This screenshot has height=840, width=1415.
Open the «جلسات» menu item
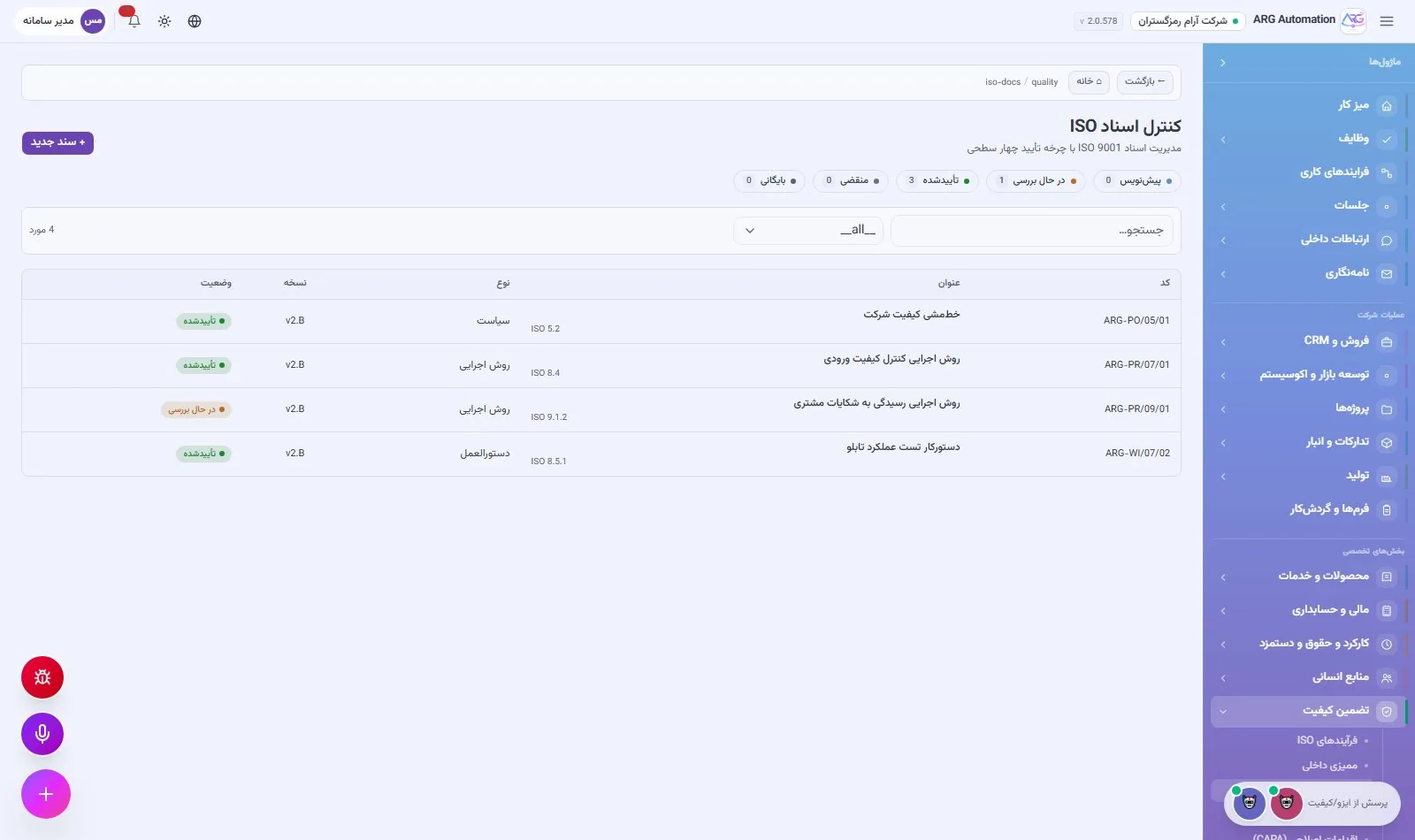click(1308, 206)
